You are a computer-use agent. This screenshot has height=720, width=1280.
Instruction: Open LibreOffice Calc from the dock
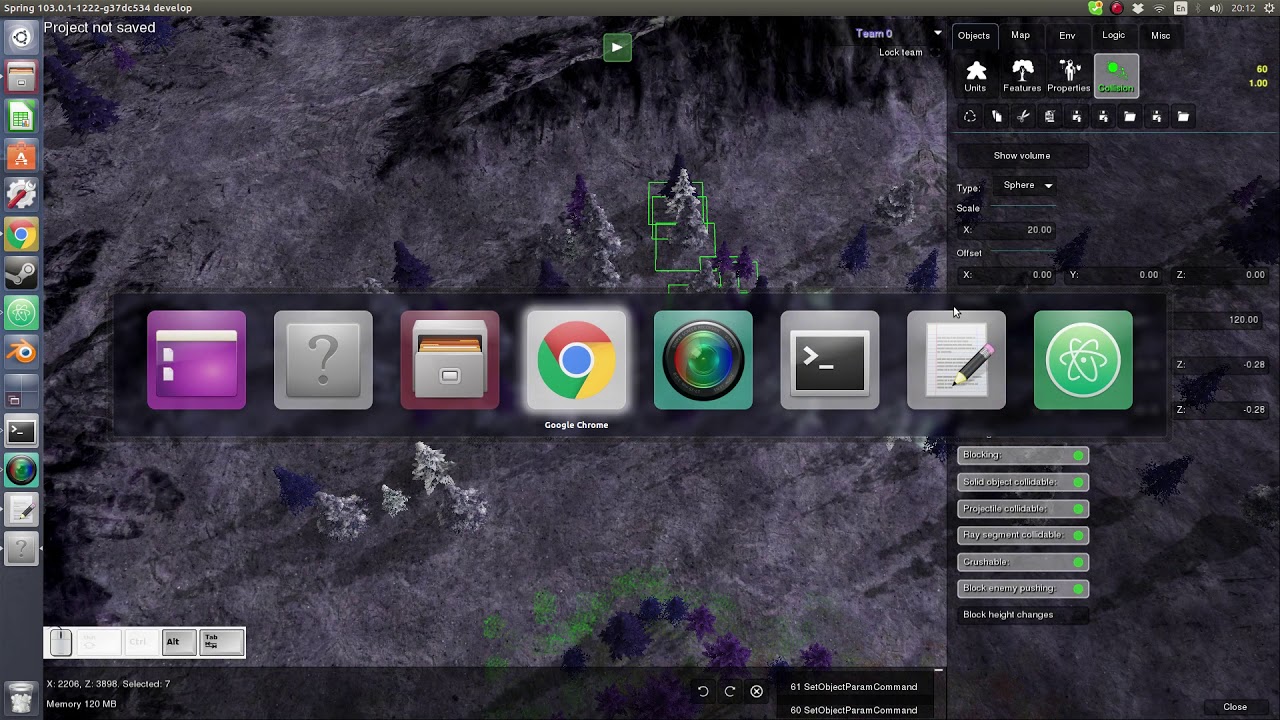pos(21,117)
